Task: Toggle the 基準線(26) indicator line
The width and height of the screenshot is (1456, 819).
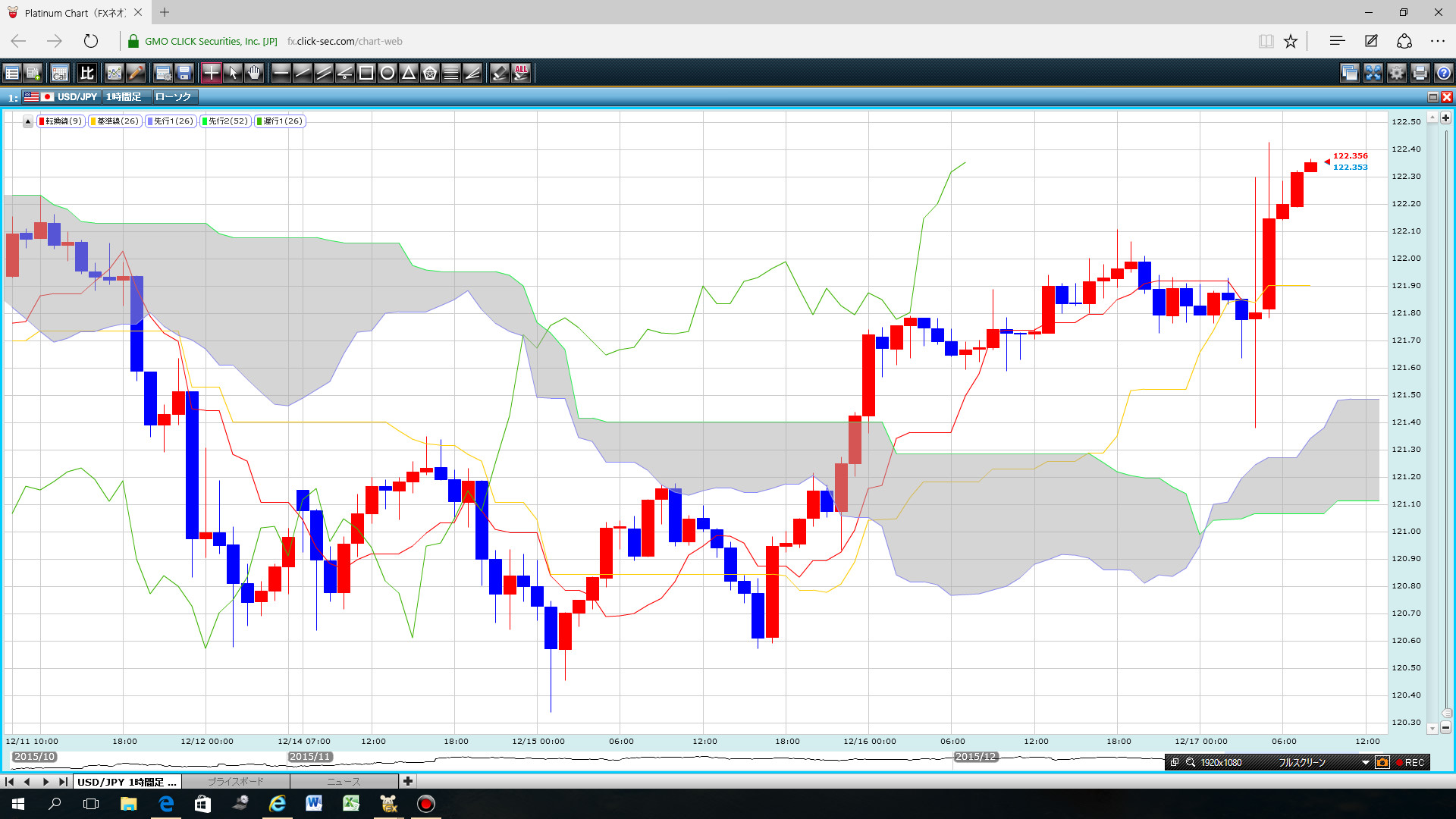Action: pyautogui.click(x=115, y=121)
